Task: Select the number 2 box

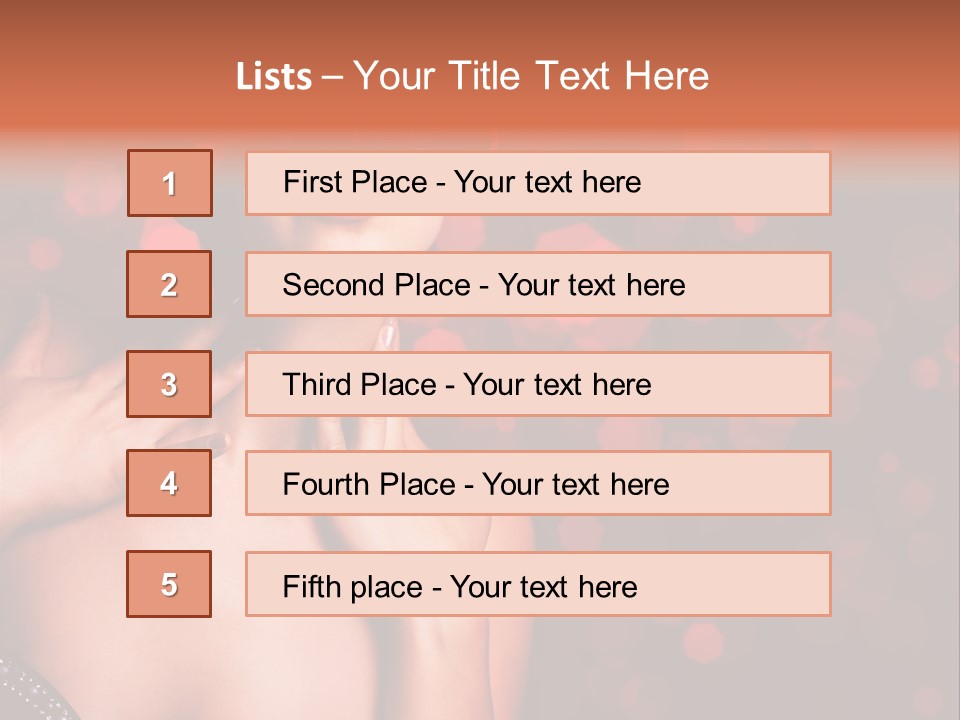Action: 170,284
